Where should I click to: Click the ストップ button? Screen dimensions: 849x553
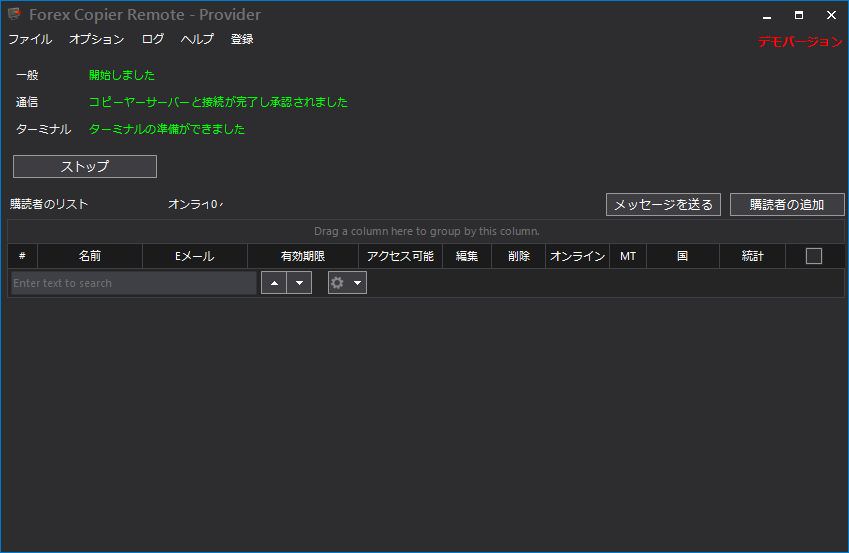click(x=85, y=166)
